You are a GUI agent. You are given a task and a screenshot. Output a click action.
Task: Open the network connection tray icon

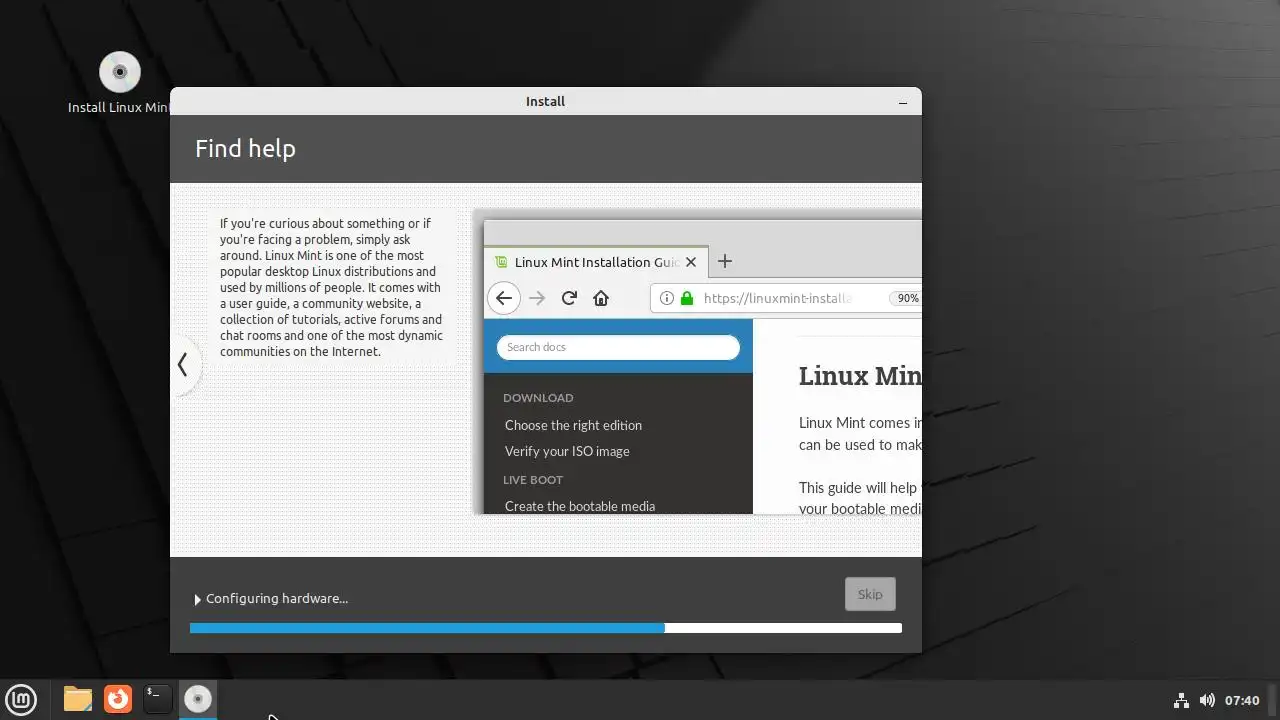1181,700
